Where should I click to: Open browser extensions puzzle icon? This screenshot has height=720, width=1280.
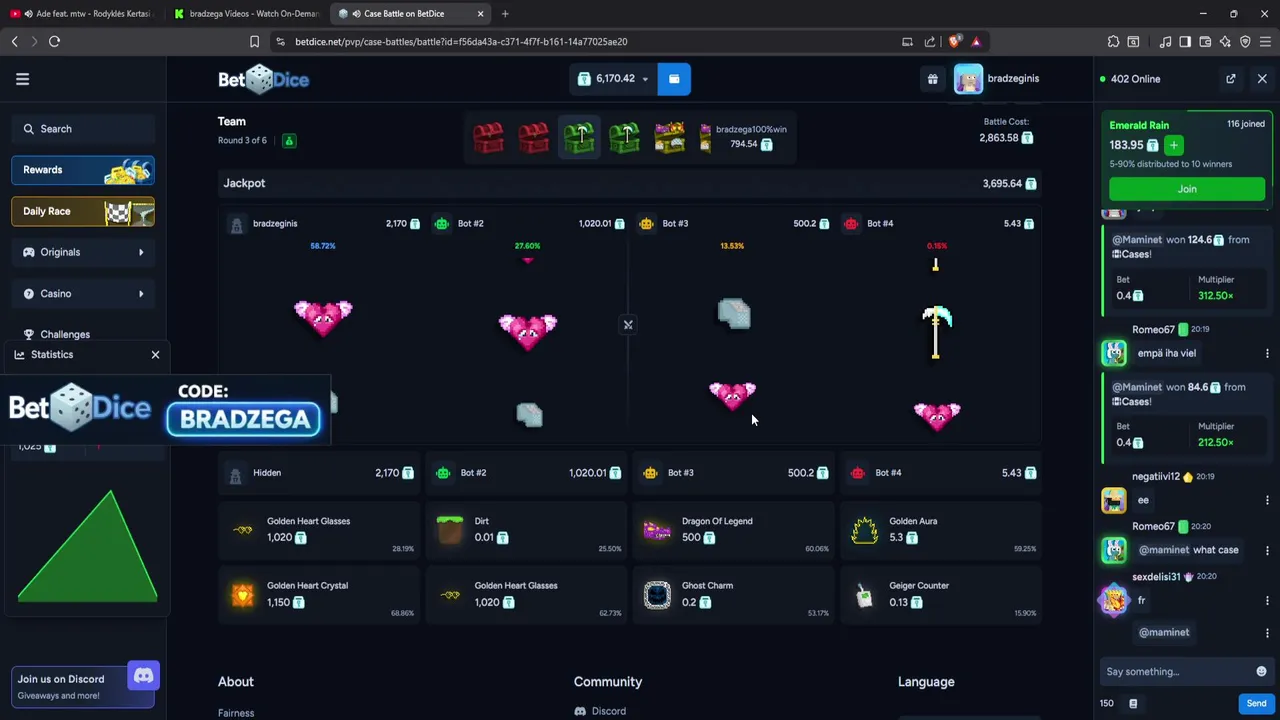click(x=1113, y=41)
